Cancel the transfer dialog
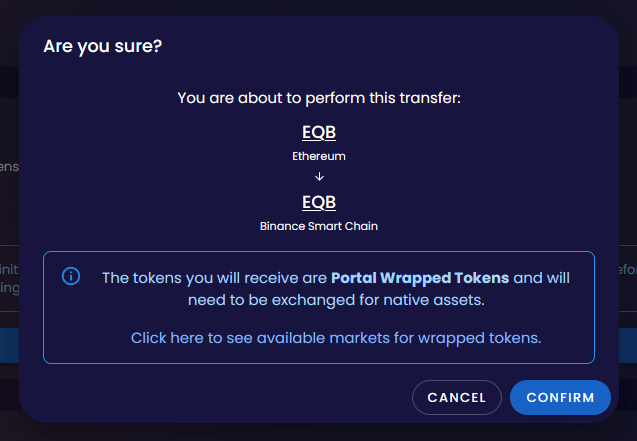The width and height of the screenshot is (637, 441). (x=456, y=397)
